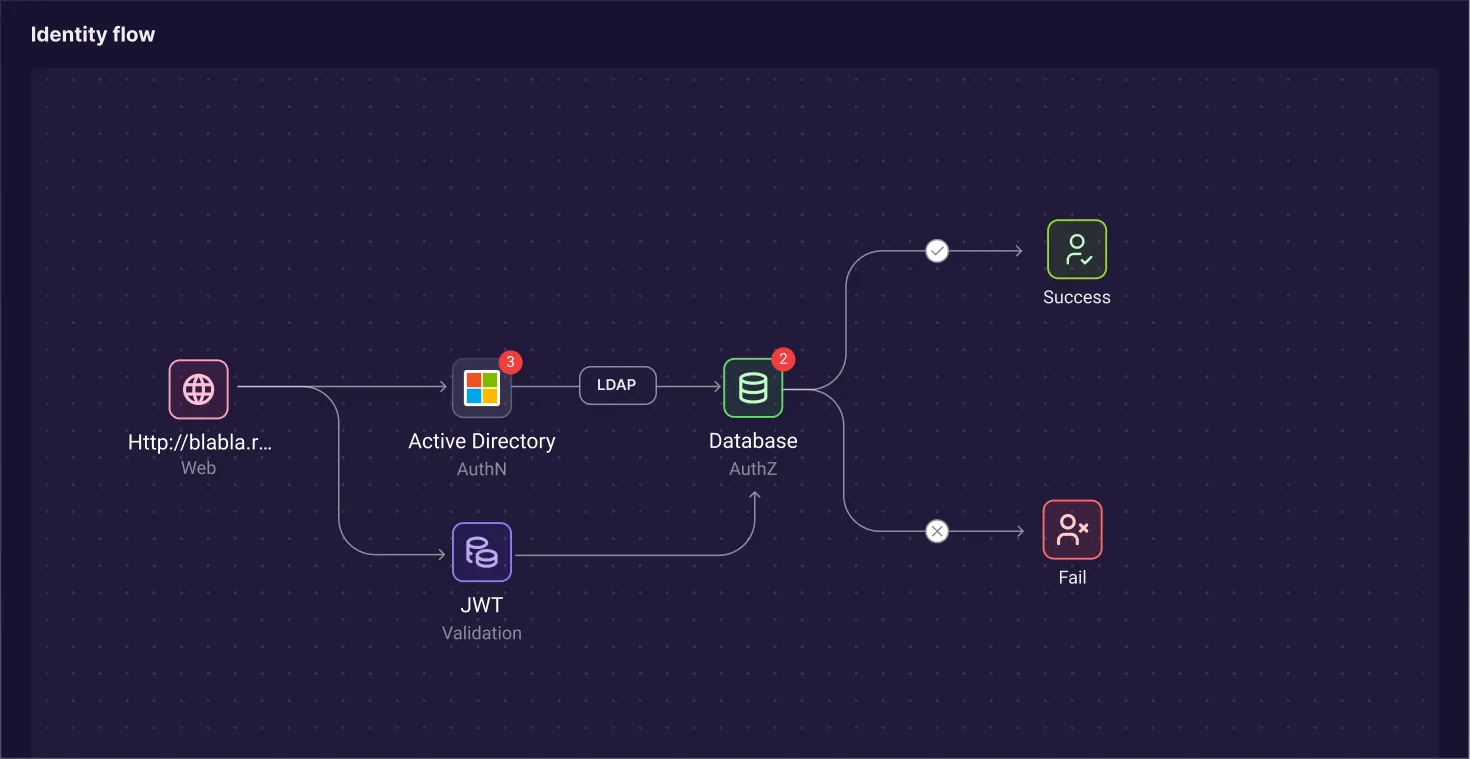Click the X circle on the fail path
The width and height of the screenshot is (1470, 759).
tap(937, 532)
